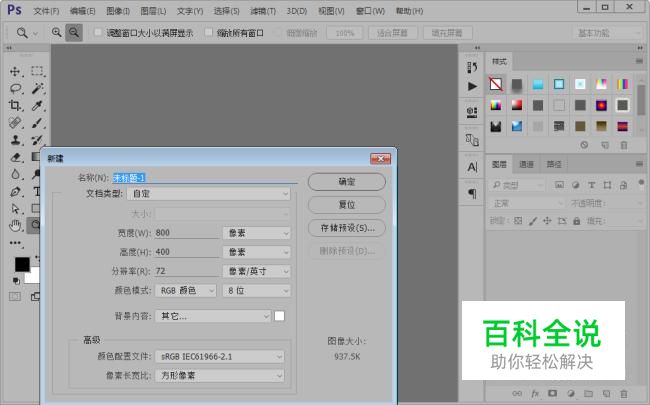Click the resolution input field showing 72

point(187,271)
